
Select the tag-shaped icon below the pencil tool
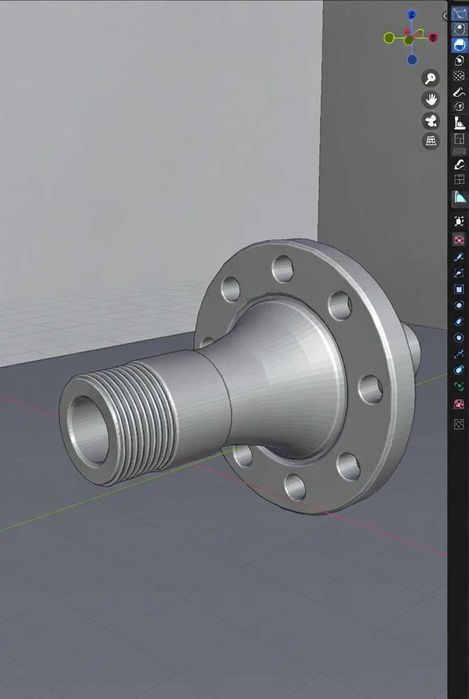pyautogui.click(x=459, y=107)
